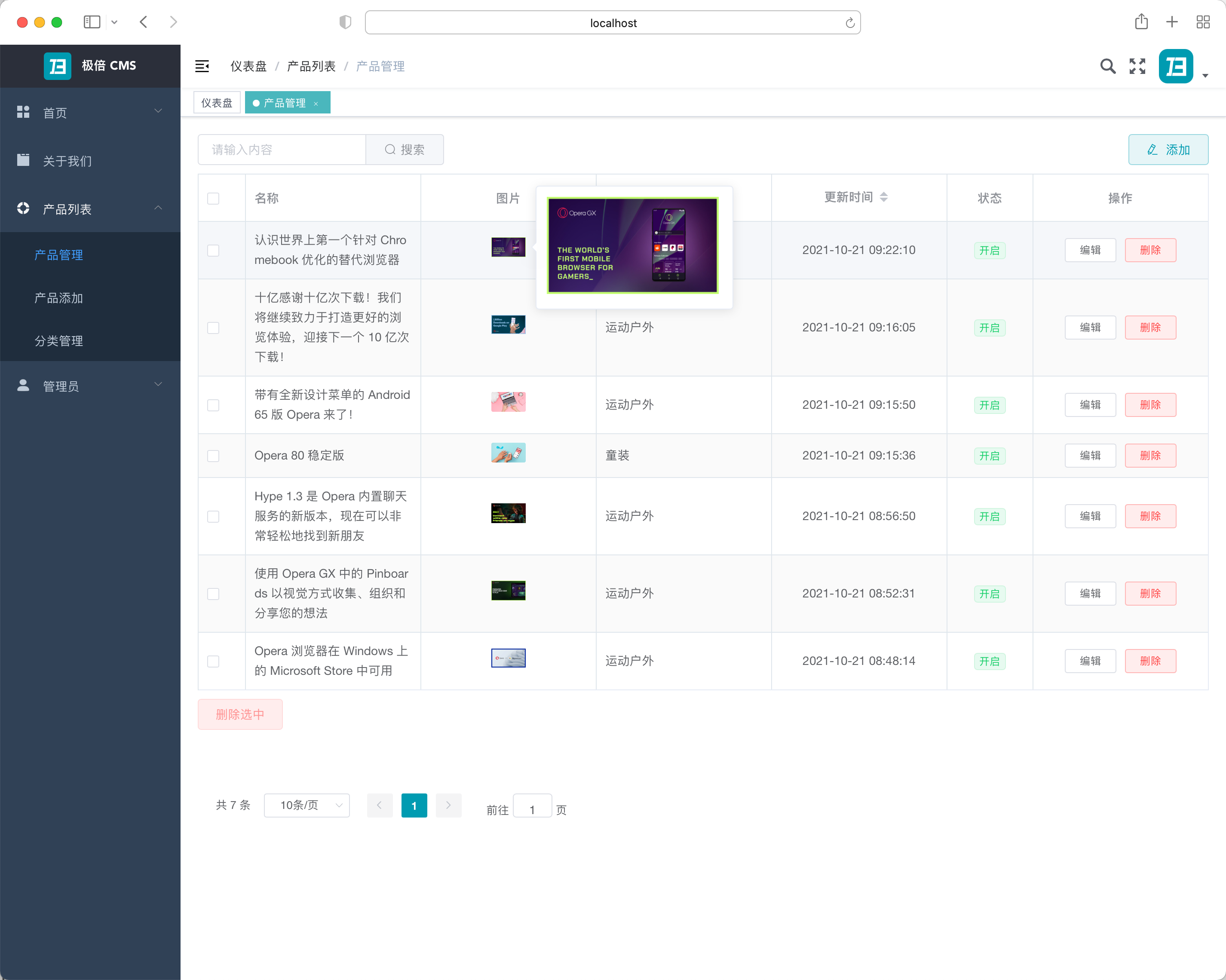Open the 10条/页 page size dropdown
This screenshot has height=980, width=1226.
click(306, 805)
